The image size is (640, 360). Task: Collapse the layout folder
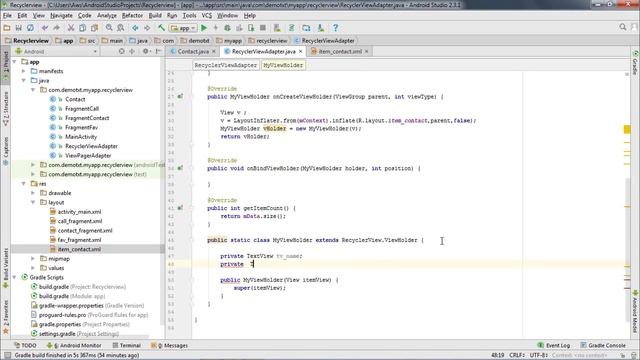click(33, 202)
